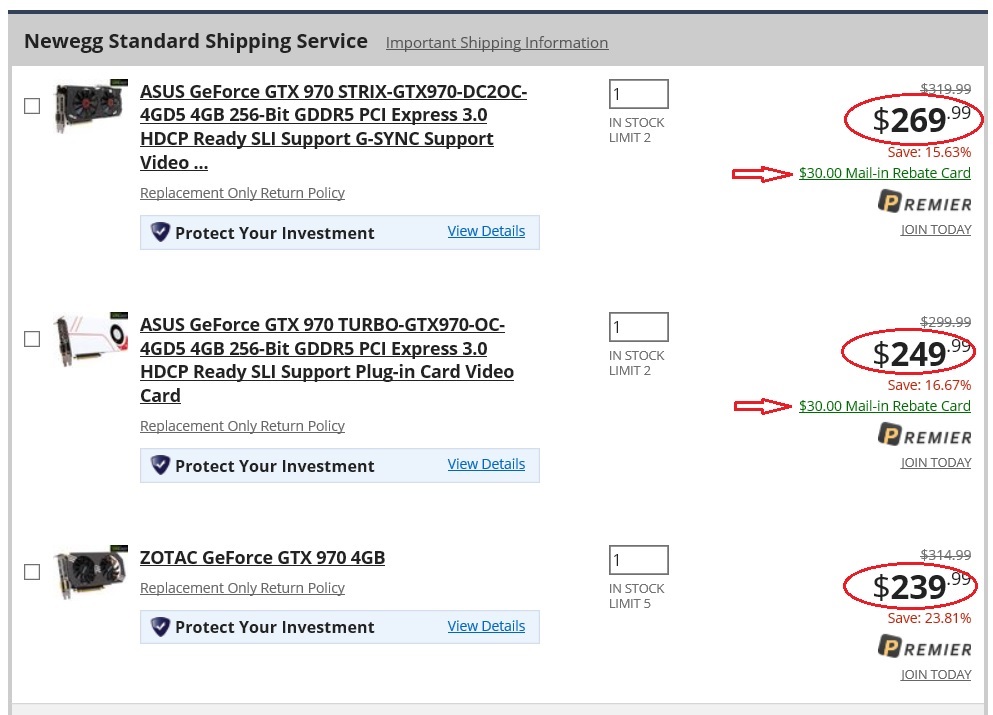Click the LIMIT 5 text for ZOTAC card
The image size is (993, 715).
click(629, 604)
